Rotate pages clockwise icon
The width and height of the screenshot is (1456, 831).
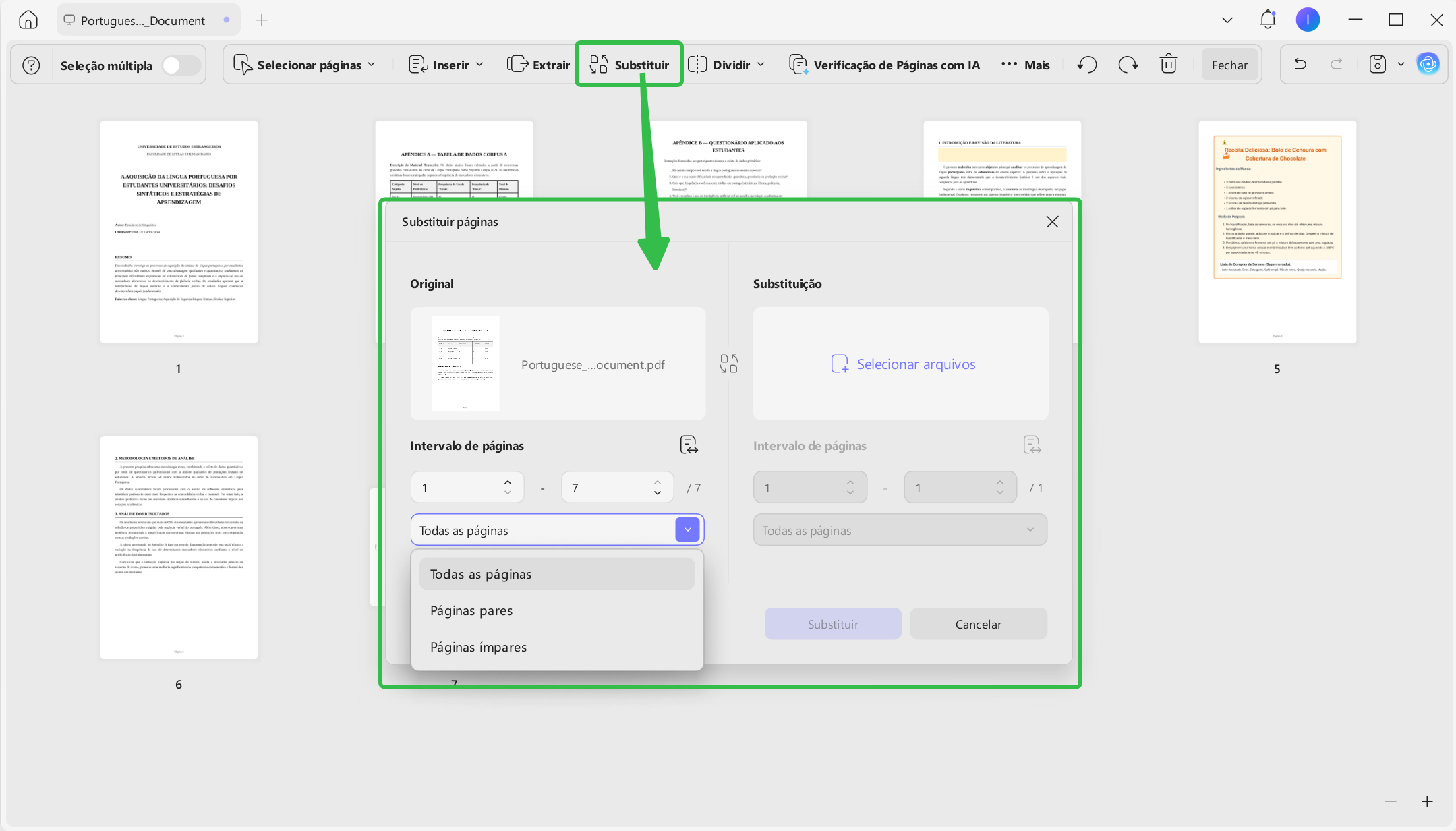[x=1128, y=65]
